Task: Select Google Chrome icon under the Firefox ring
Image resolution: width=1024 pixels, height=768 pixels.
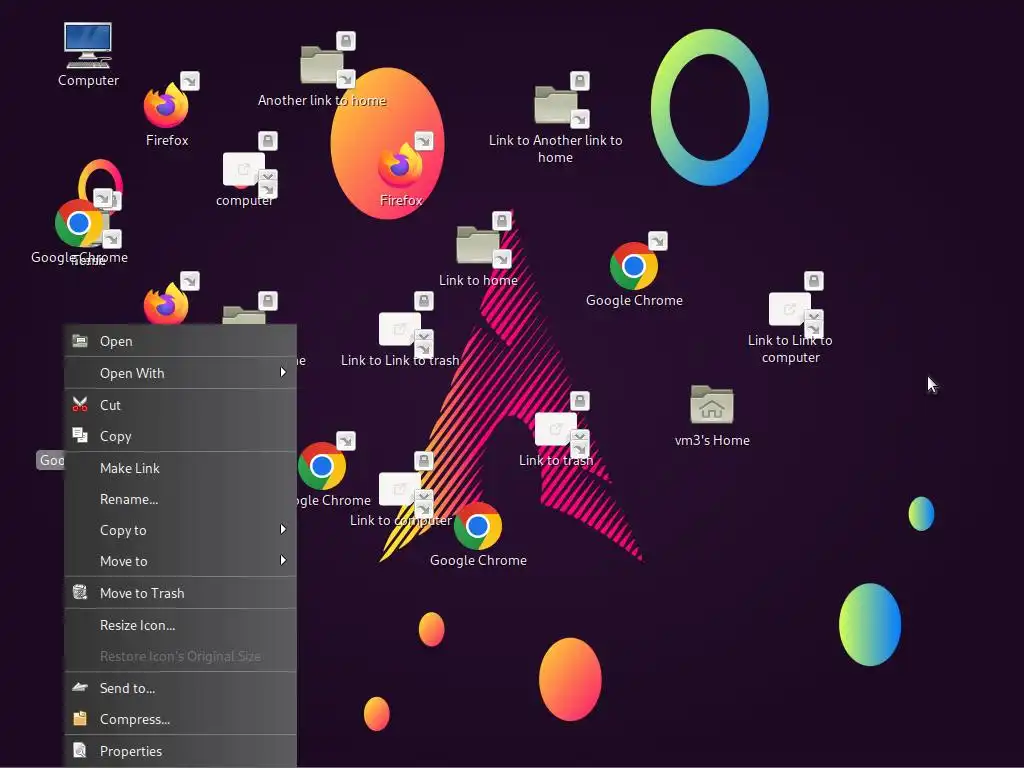Action: [x=78, y=223]
